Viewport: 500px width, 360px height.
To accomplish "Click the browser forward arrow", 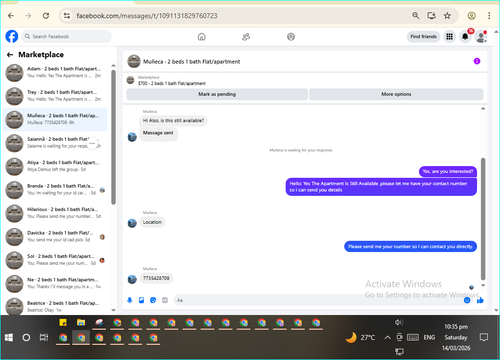I will [x=28, y=16].
